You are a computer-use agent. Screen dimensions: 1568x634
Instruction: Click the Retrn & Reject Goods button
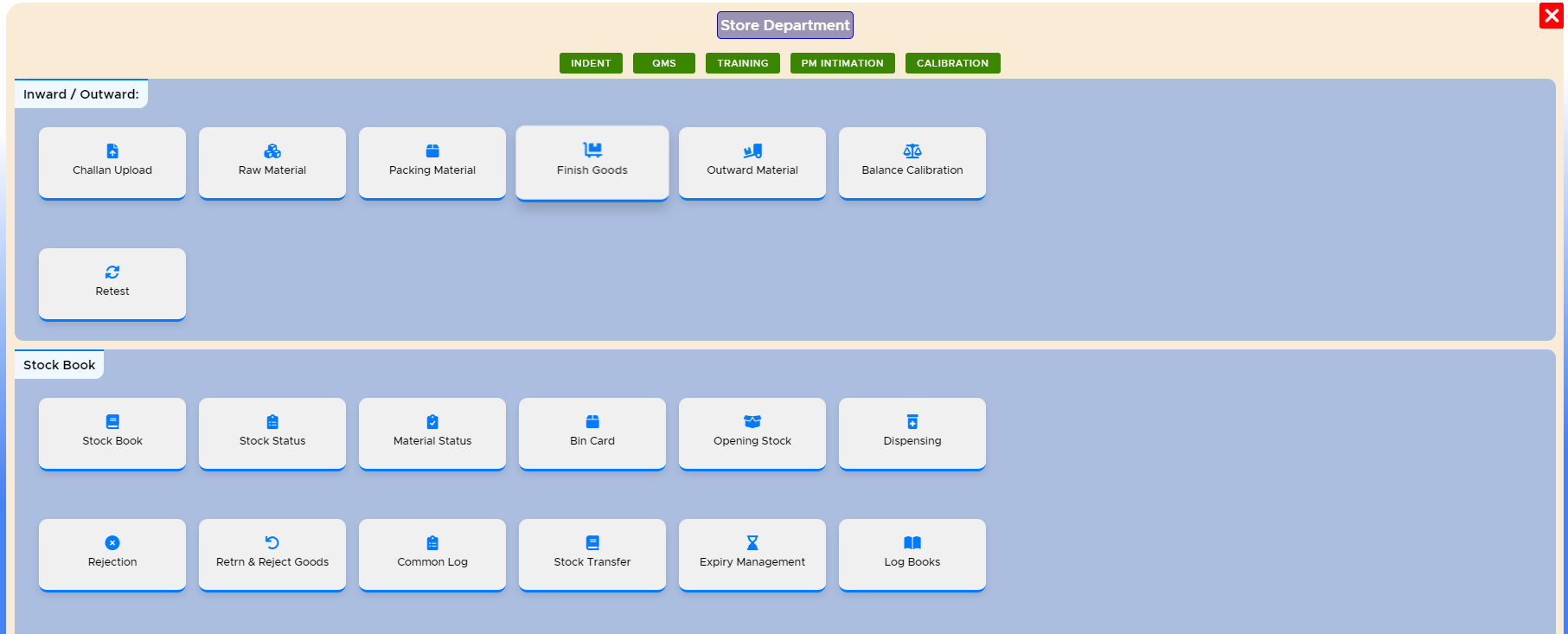point(272,554)
